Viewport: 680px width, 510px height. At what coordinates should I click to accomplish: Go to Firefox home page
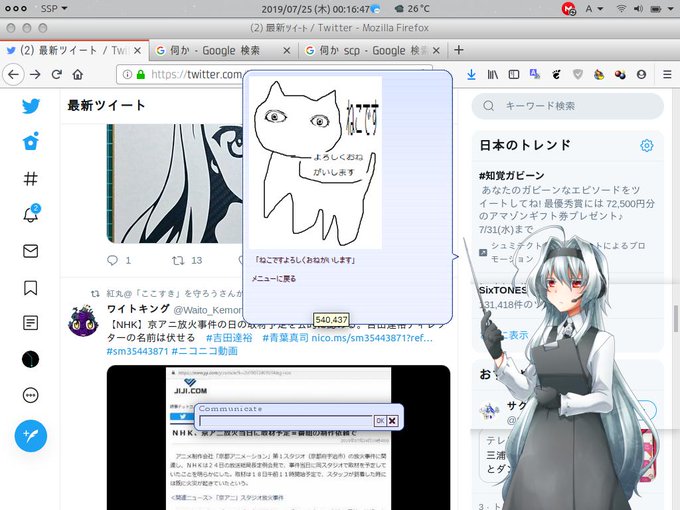78,75
